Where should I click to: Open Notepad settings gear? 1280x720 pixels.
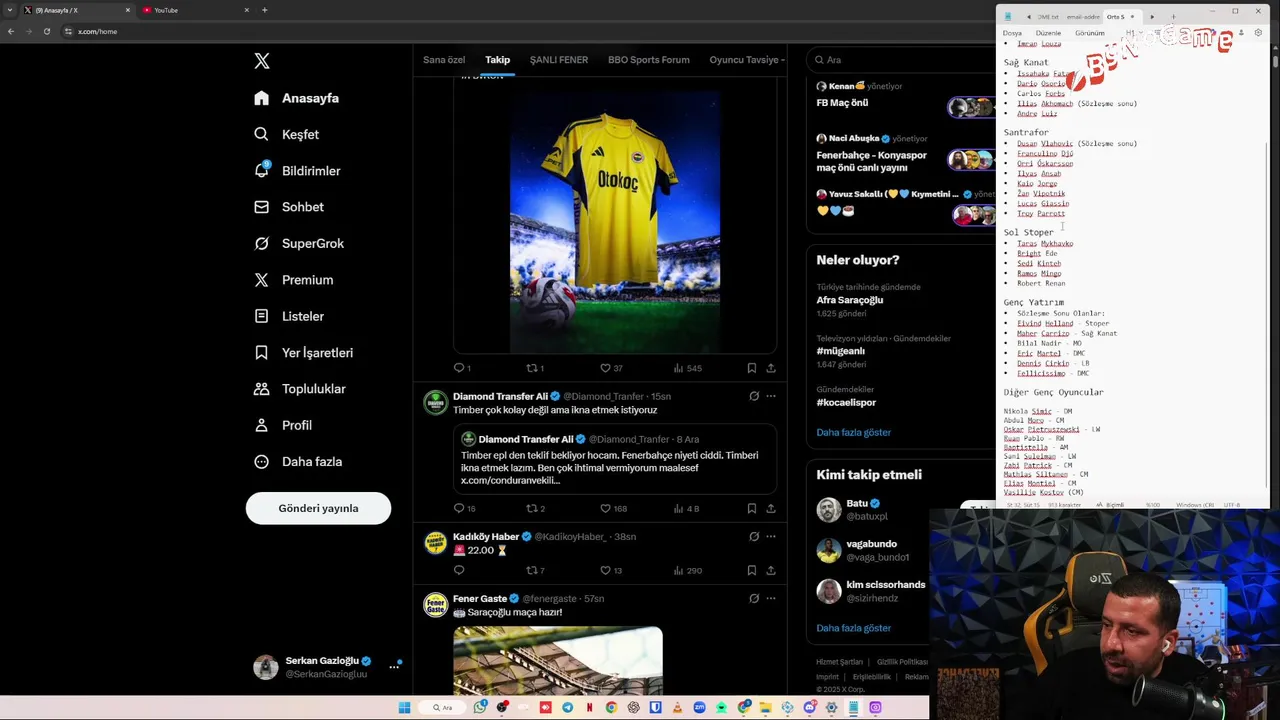(1258, 33)
